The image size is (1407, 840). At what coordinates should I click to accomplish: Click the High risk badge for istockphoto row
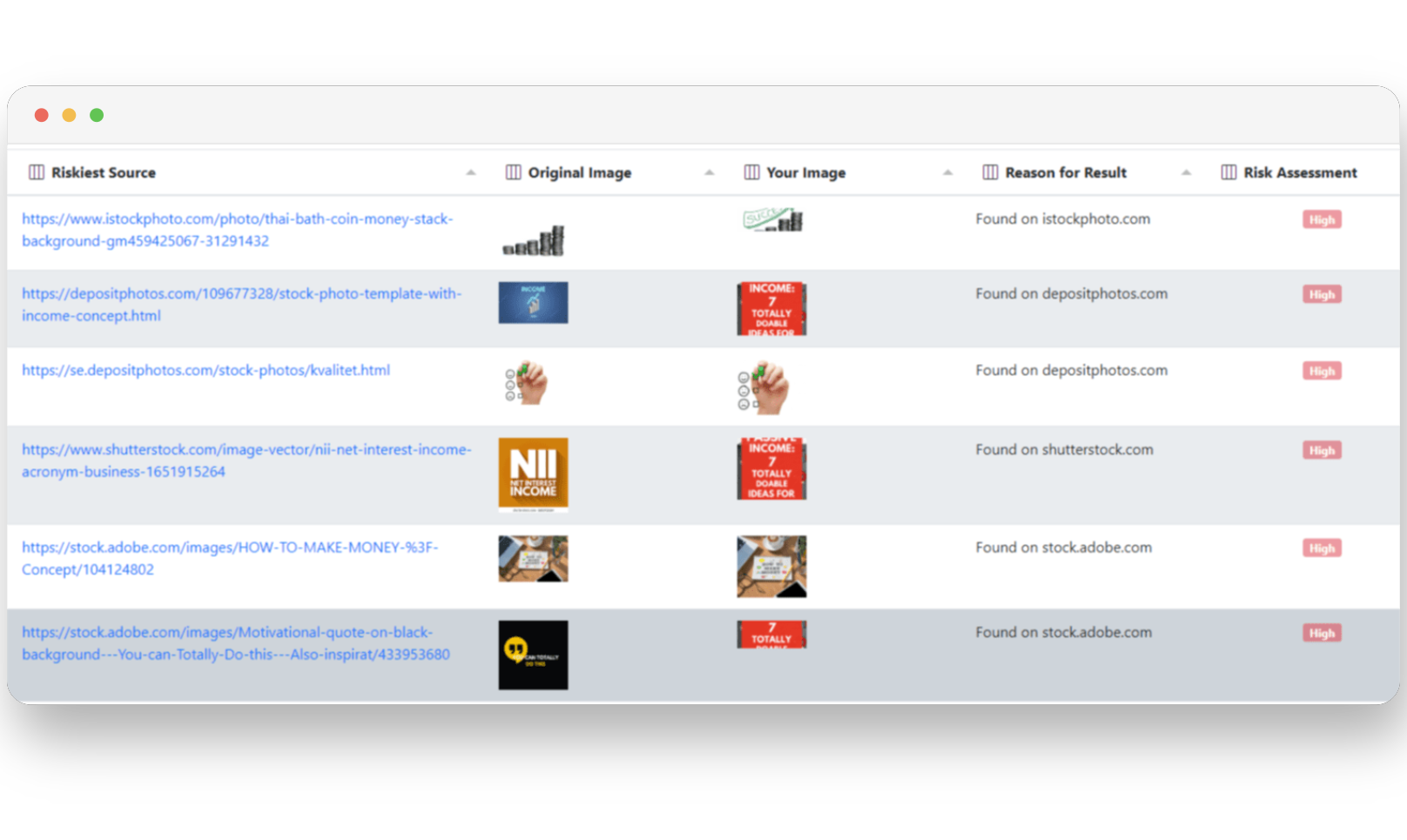1322,219
